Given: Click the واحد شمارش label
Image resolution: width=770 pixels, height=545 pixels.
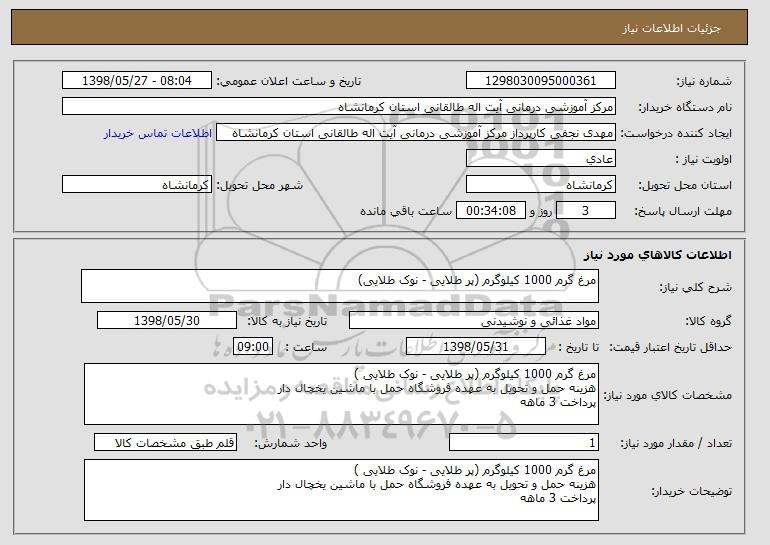Looking at the screenshot, I should pos(291,443).
